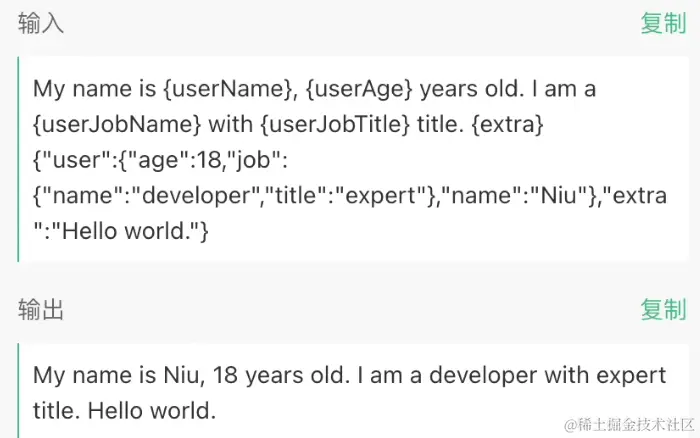This screenshot has height=438, width=700.
Task: Click the {userAge} placeholder in the input
Action: [x=357, y=89]
